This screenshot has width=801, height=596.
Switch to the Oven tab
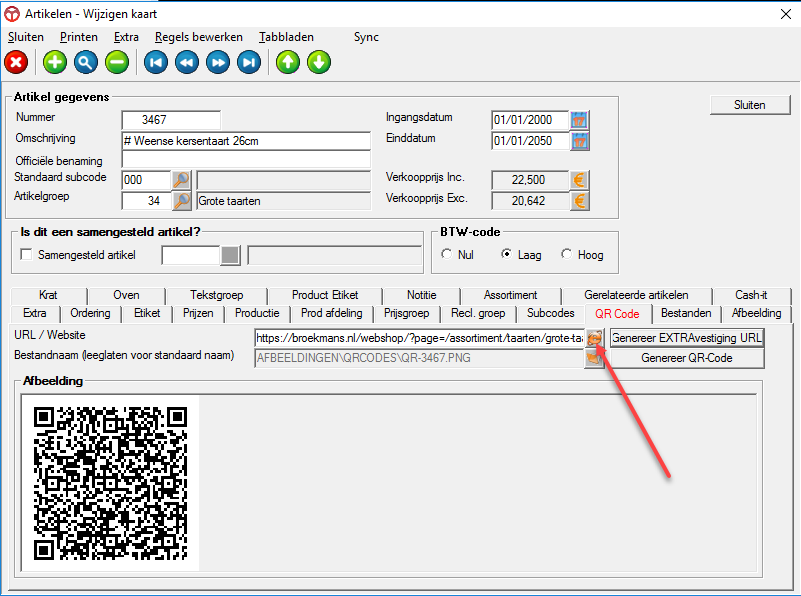point(126,295)
